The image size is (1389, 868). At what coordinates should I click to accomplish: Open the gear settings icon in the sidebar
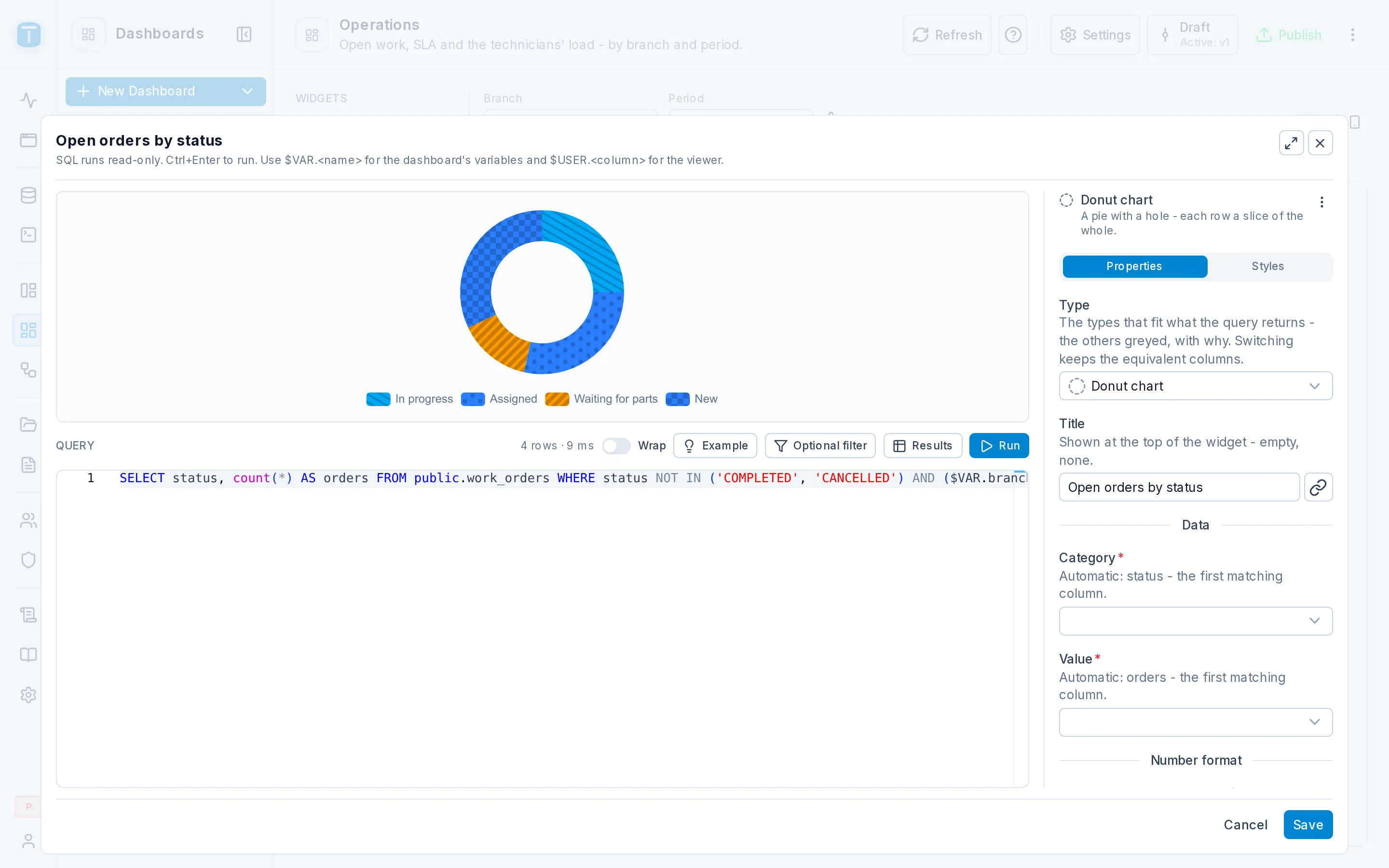(28, 694)
